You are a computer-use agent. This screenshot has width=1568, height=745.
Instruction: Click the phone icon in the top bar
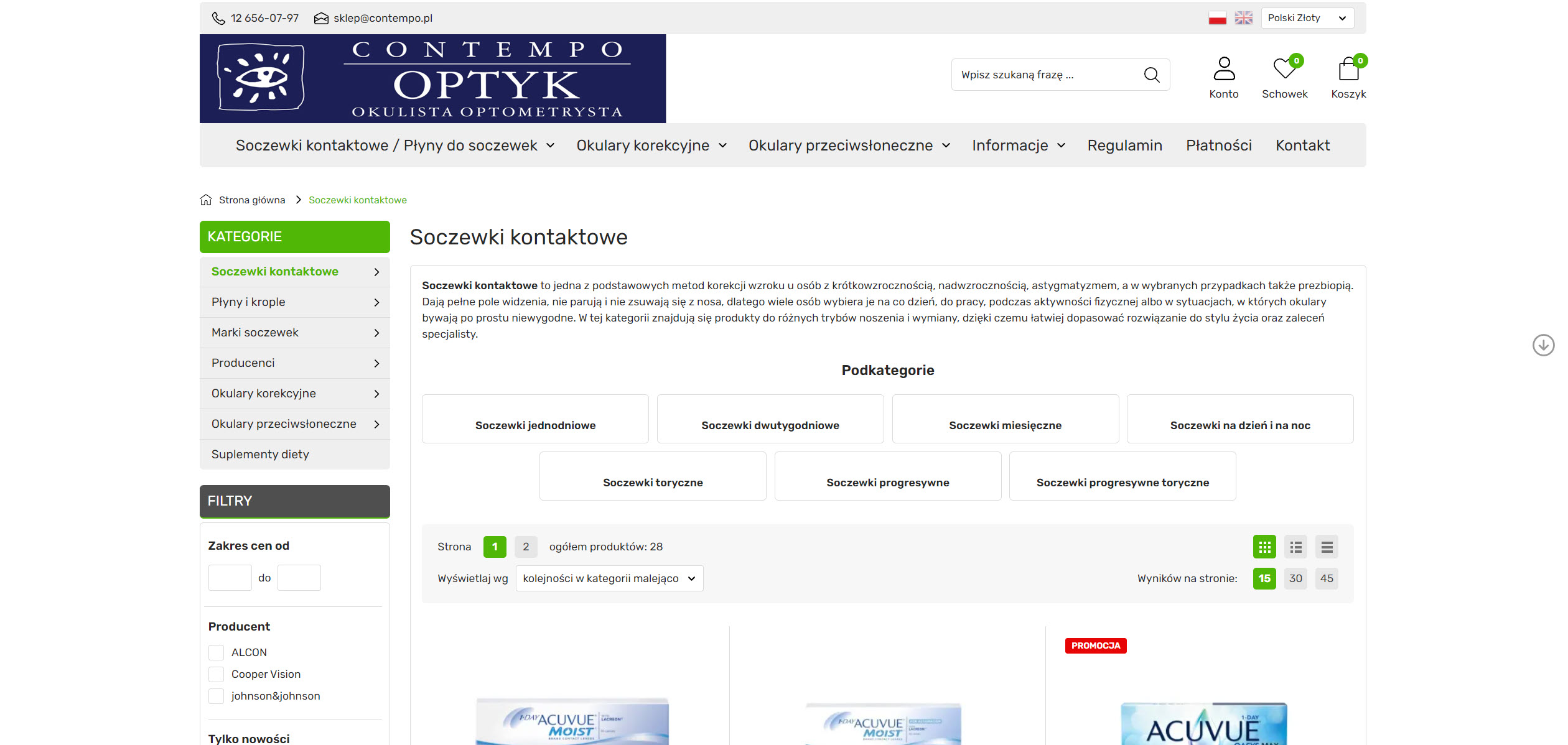point(218,18)
